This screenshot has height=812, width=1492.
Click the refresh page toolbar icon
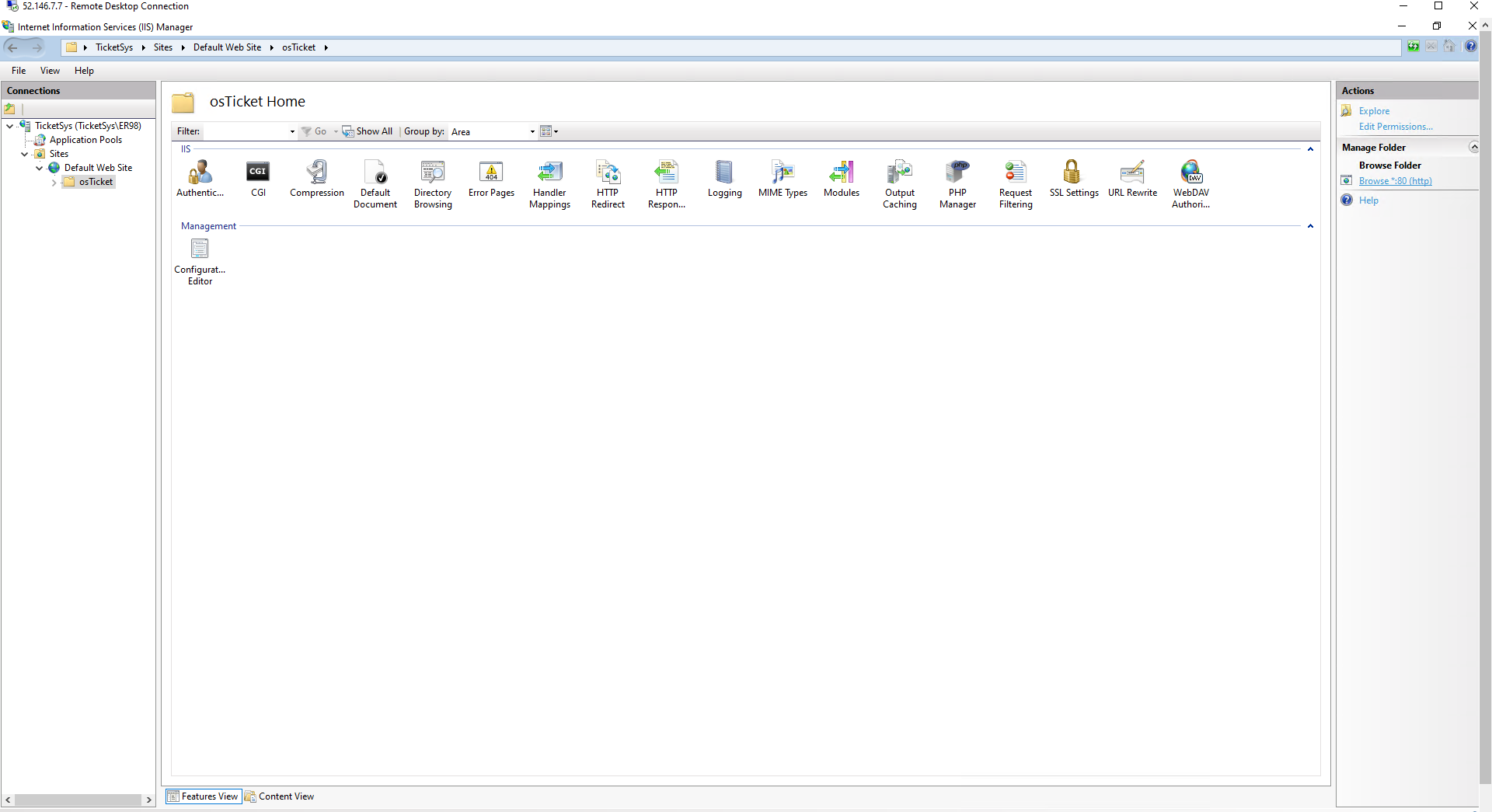click(x=1414, y=47)
